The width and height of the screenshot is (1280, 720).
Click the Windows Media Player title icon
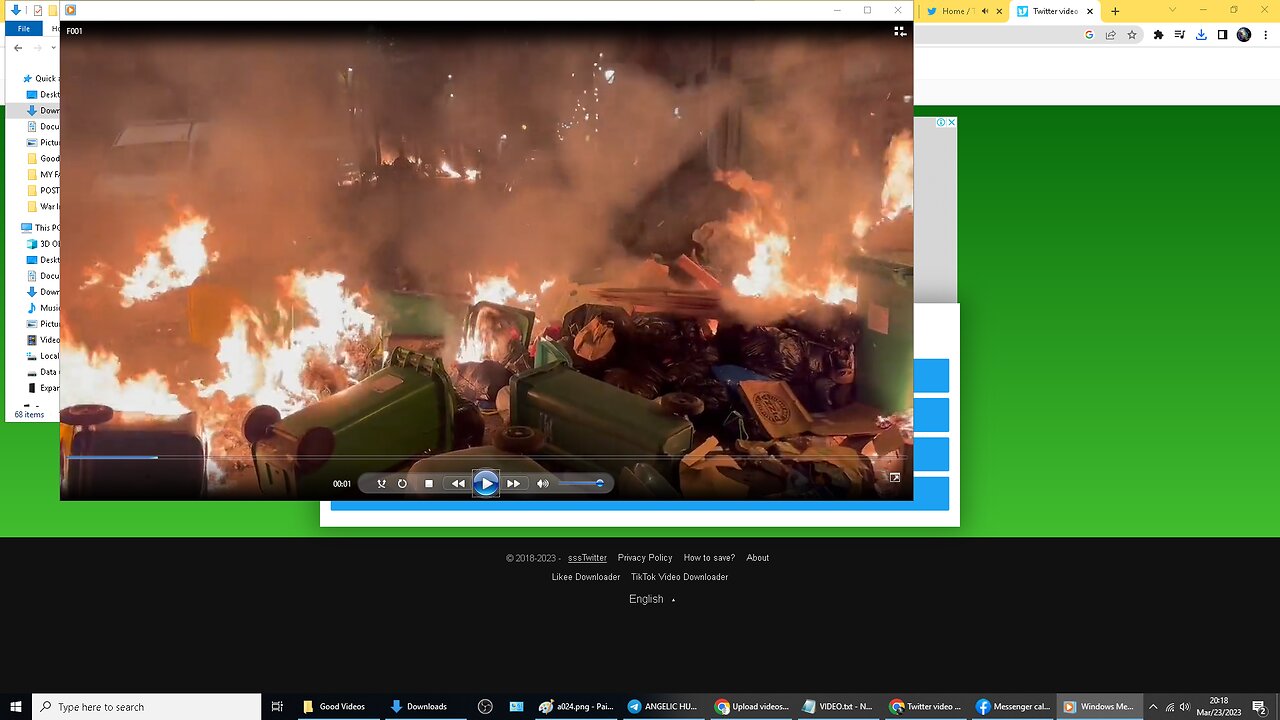(x=70, y=10)
